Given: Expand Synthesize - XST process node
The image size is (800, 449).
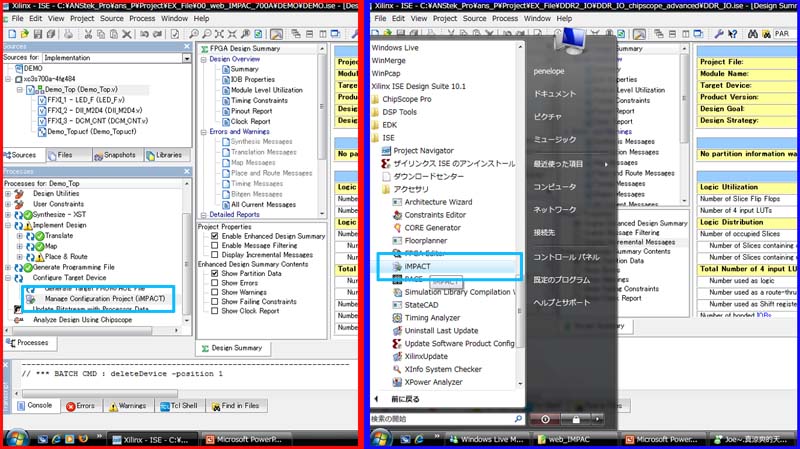Looking at the screenshot, I should pyautogui.click(x=8, y=215).
